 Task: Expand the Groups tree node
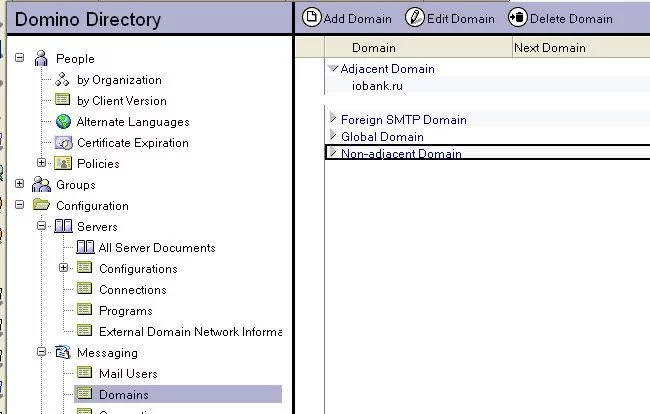(x=20, y=185)
